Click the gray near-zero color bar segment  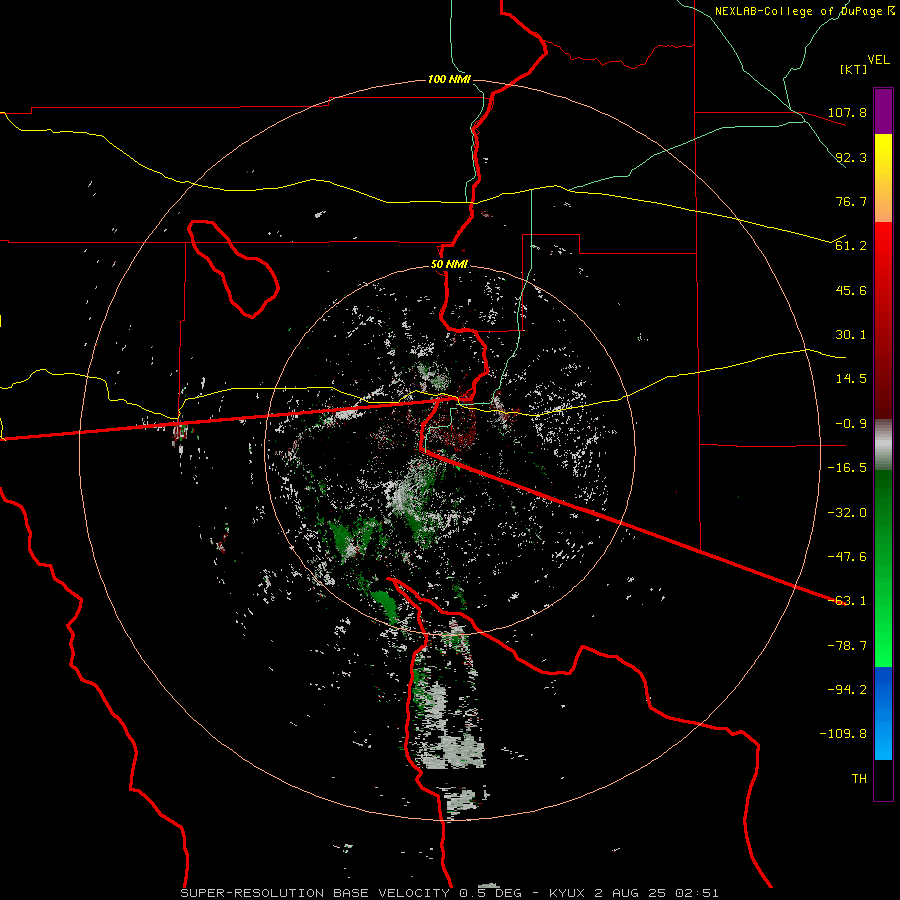point(883,445)
